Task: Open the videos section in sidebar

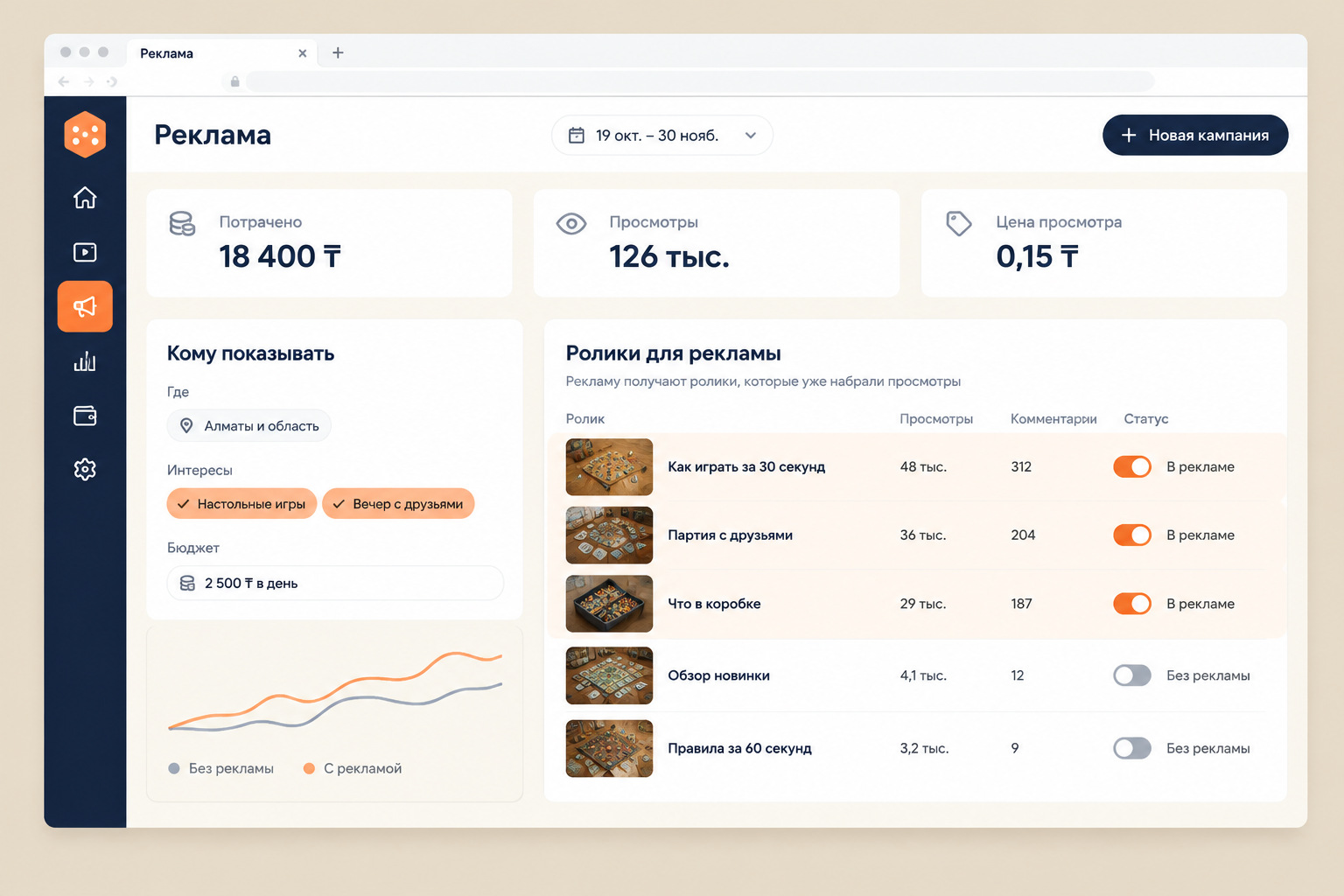Action: tap(85, 252)
